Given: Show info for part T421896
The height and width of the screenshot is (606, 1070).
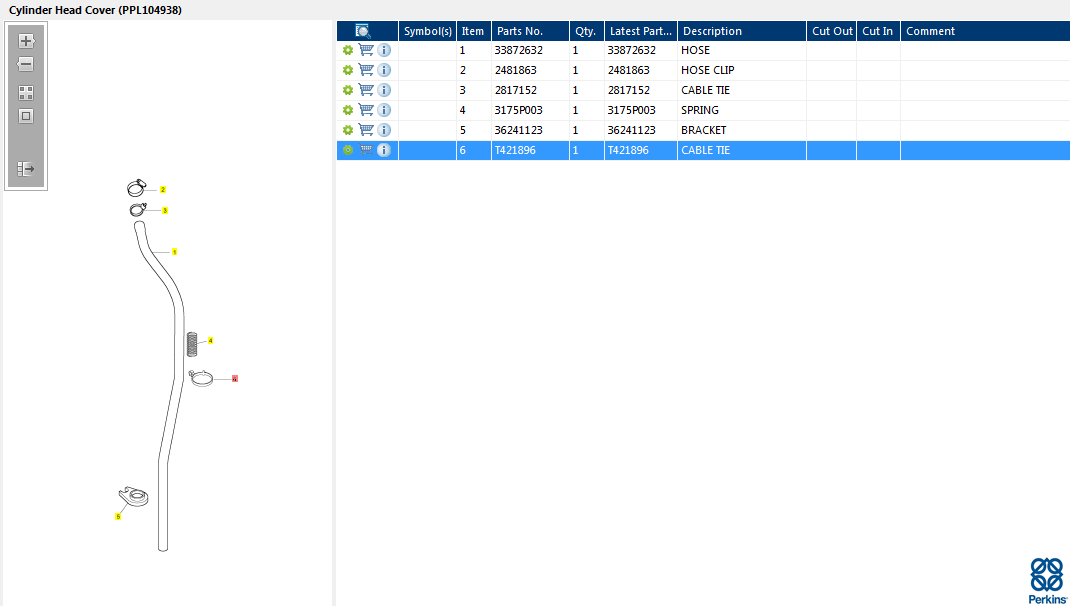Looking at the screenshot, I should [x=384, y=150].
